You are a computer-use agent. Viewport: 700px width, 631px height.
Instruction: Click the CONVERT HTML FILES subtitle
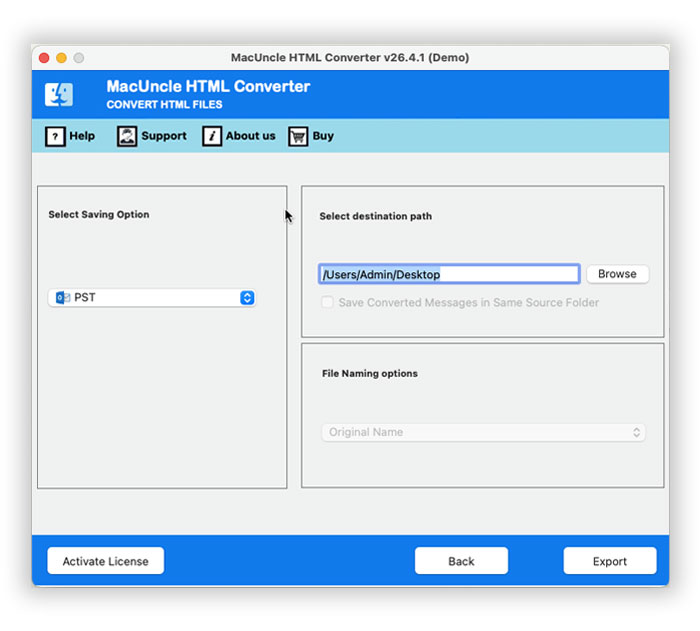click(x=164, y=104)
